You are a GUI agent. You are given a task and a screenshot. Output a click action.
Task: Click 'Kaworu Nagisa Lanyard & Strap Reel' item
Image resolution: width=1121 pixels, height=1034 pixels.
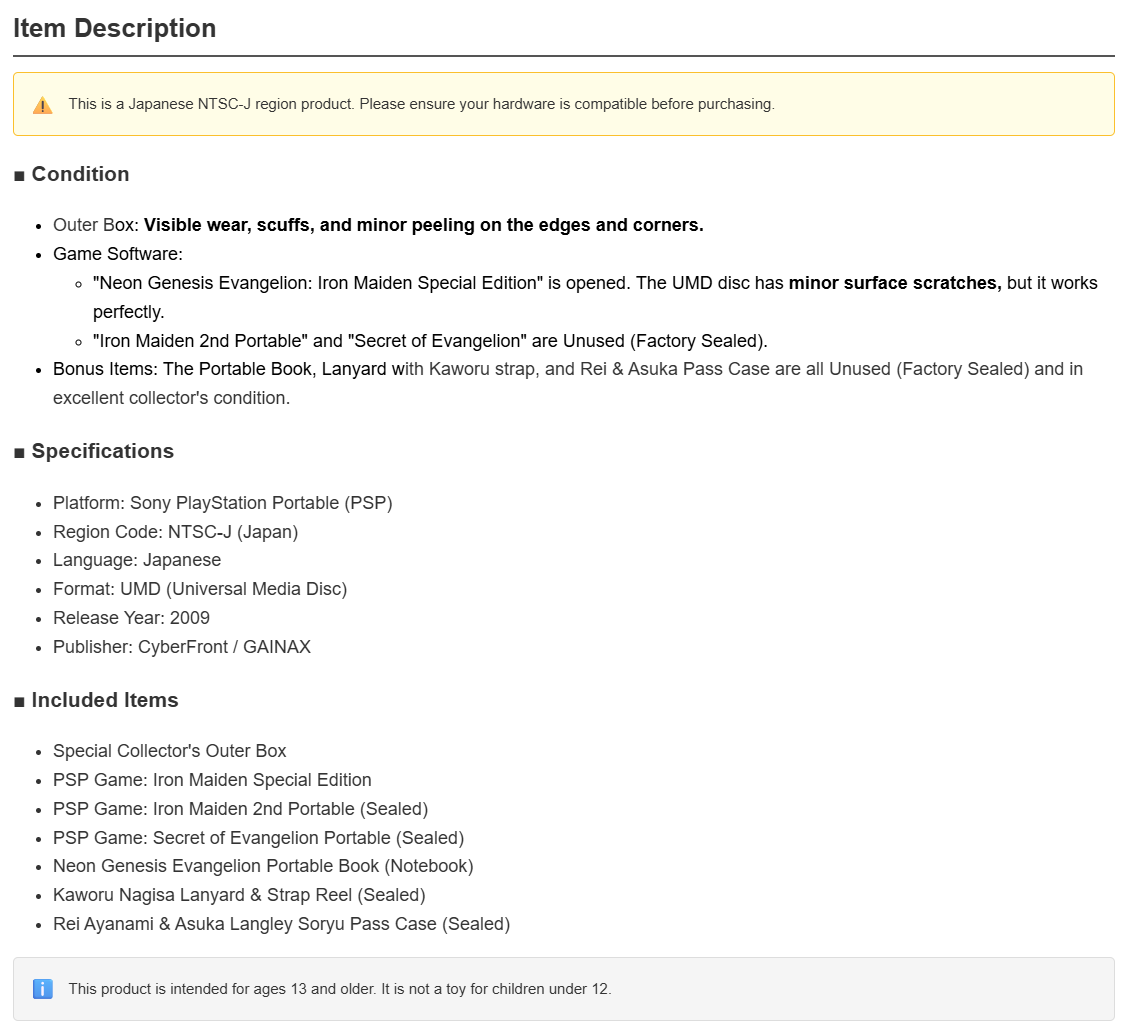(239, 895)
